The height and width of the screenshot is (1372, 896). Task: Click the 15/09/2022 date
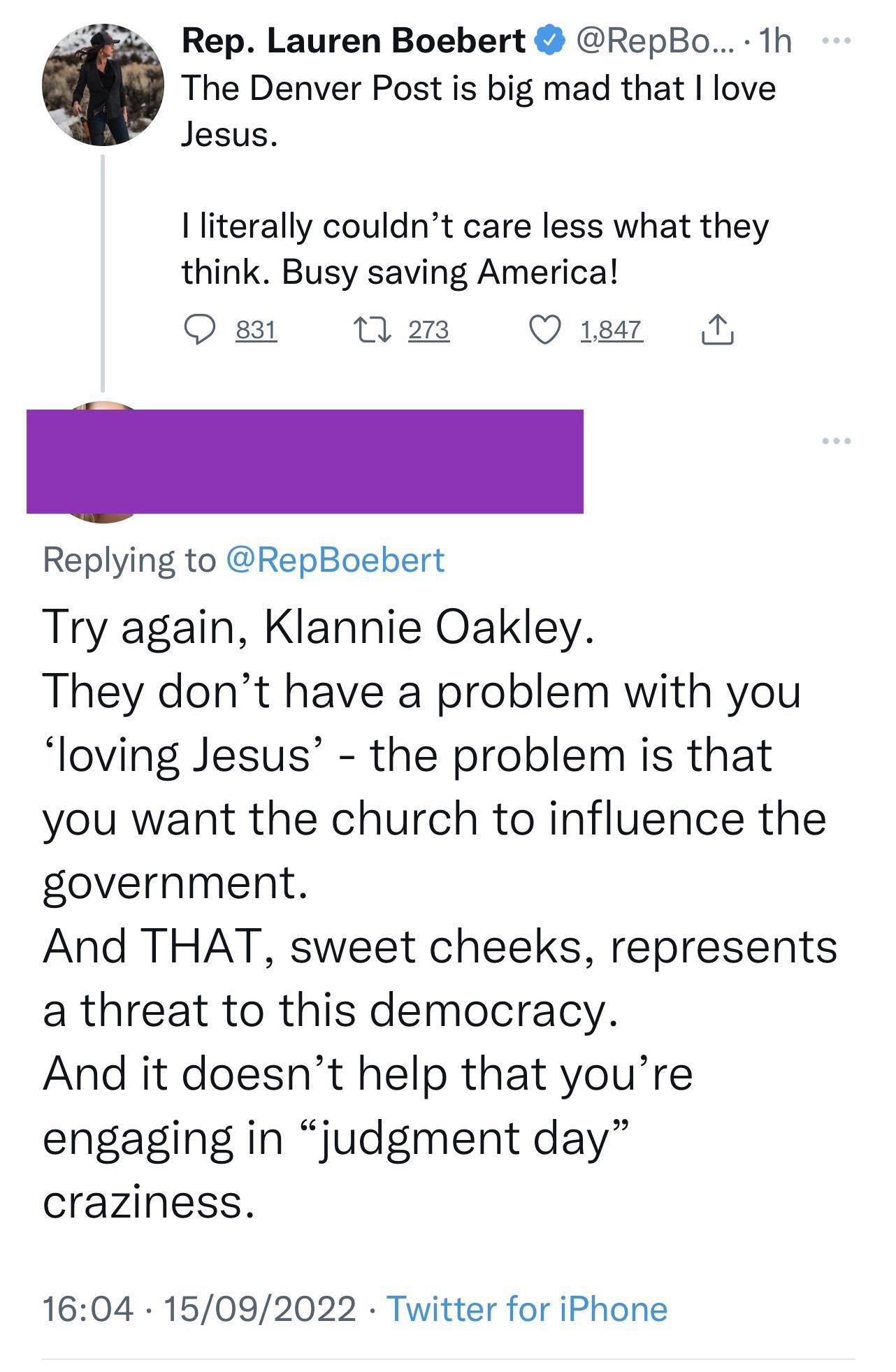[259, 1308]
